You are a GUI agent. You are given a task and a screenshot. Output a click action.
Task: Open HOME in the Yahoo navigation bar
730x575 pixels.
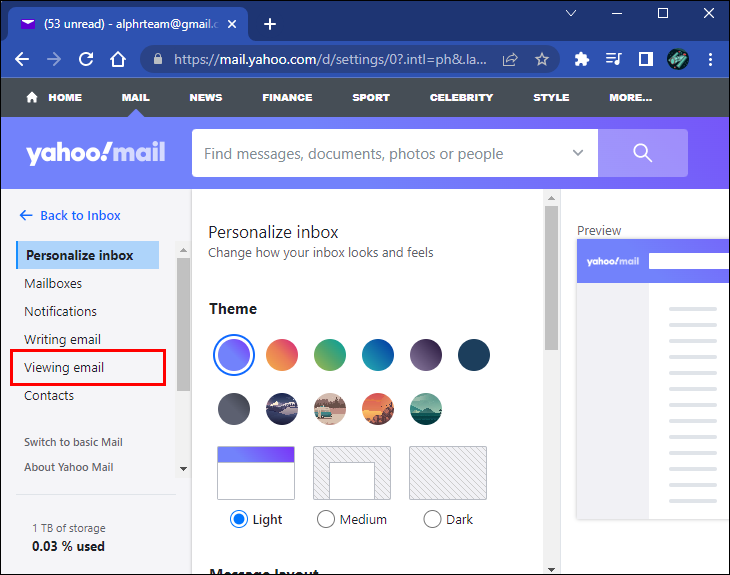pyautogui.click(x=65, y=97)
